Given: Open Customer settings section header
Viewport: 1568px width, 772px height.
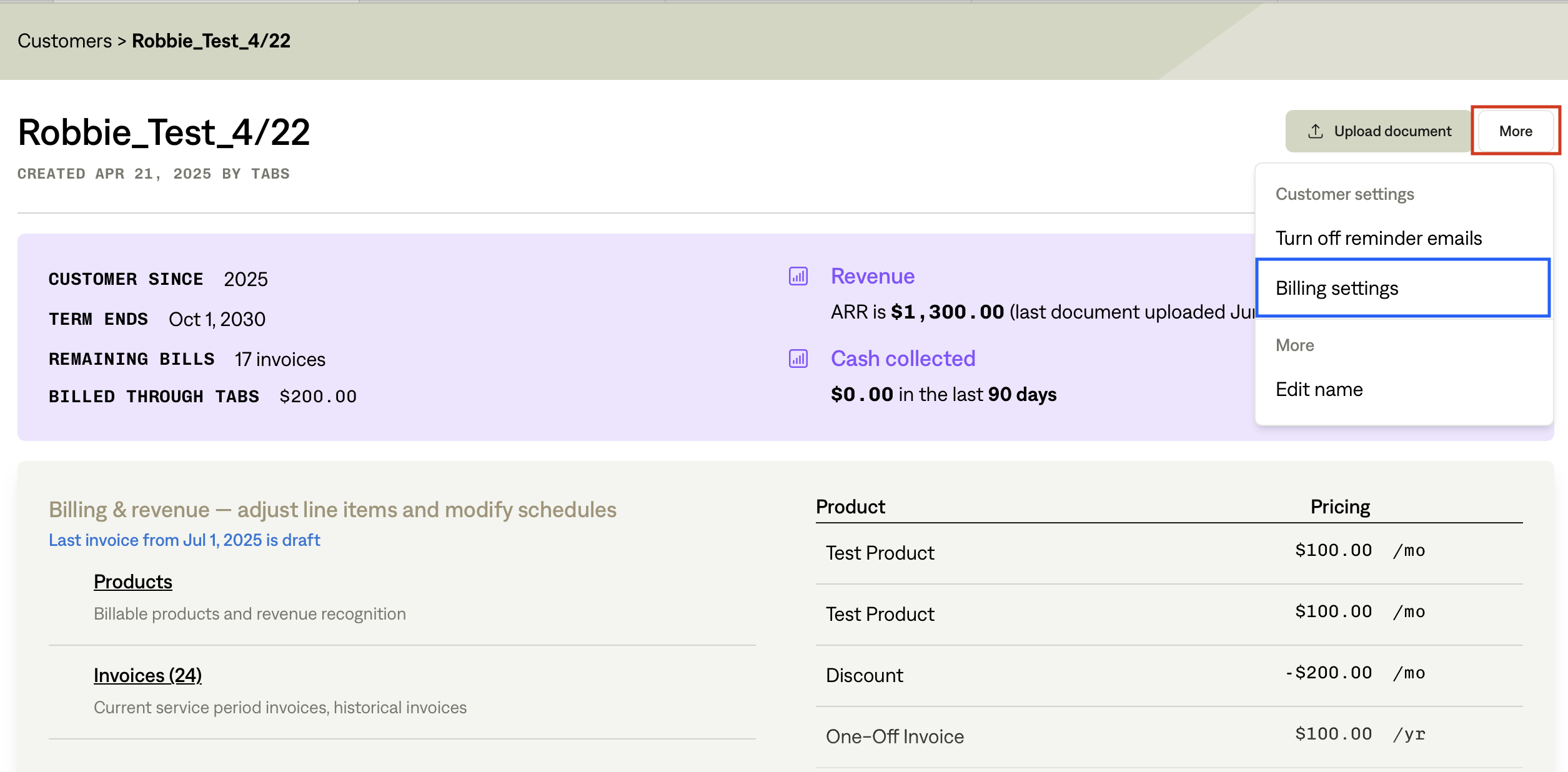Looking at the screenshot, I should coord(1344,194).
